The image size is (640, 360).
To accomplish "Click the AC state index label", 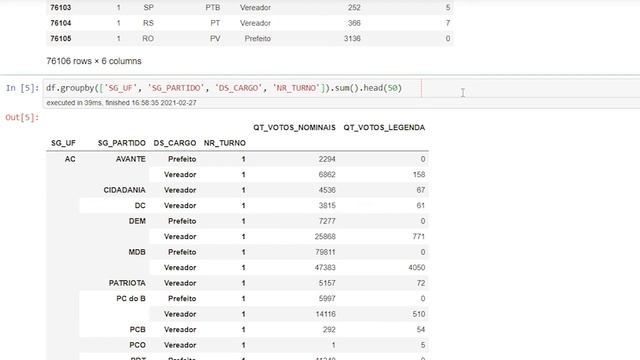I will click(70, 159).
